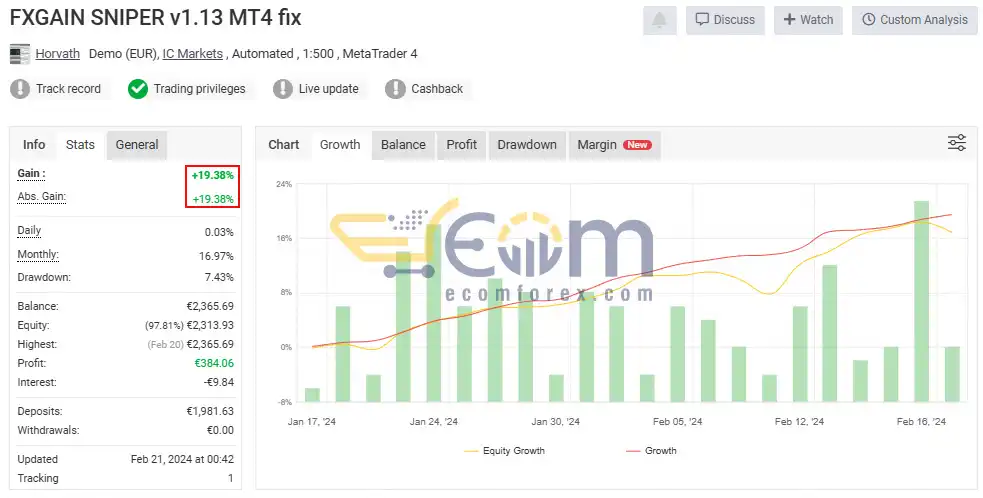Click the tallest bar near Feb 16
This screenshot has height=498, width=983.
click(921, 301)
